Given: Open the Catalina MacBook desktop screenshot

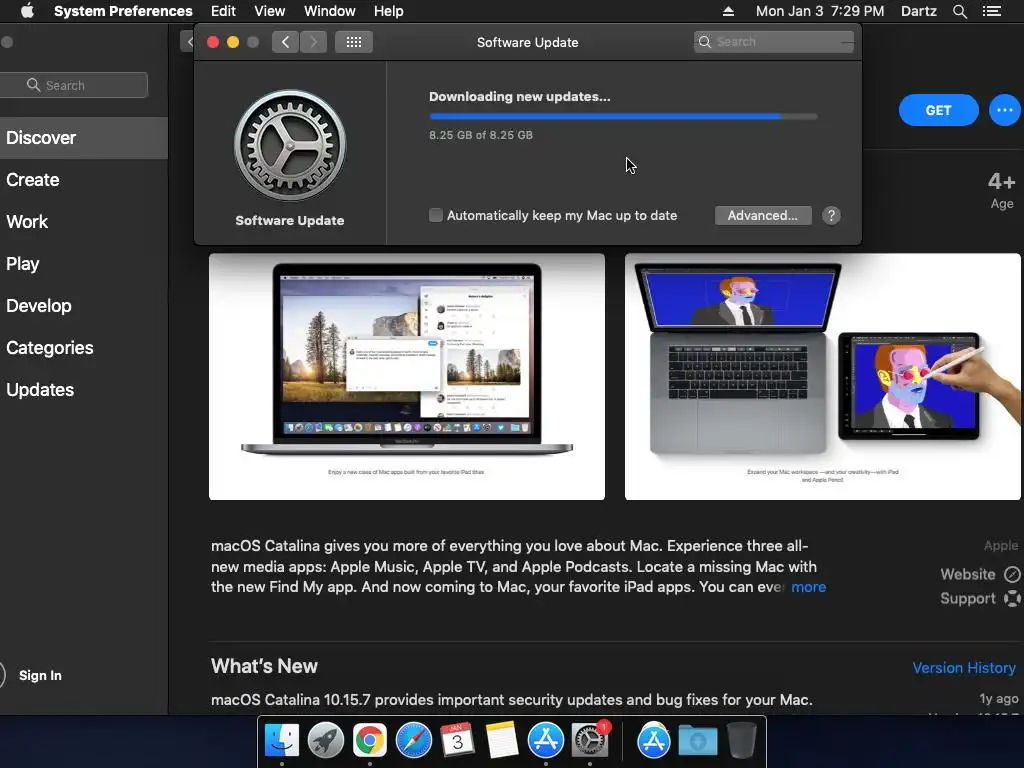Looking at the screenshot, I should [x=407, y=377].
